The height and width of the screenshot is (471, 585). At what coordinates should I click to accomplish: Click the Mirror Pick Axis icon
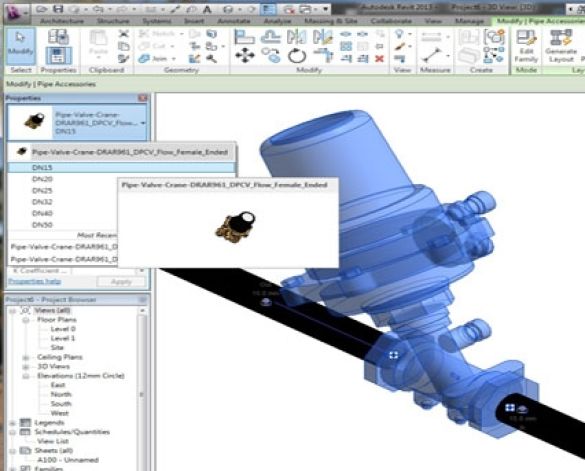[297, 37]
